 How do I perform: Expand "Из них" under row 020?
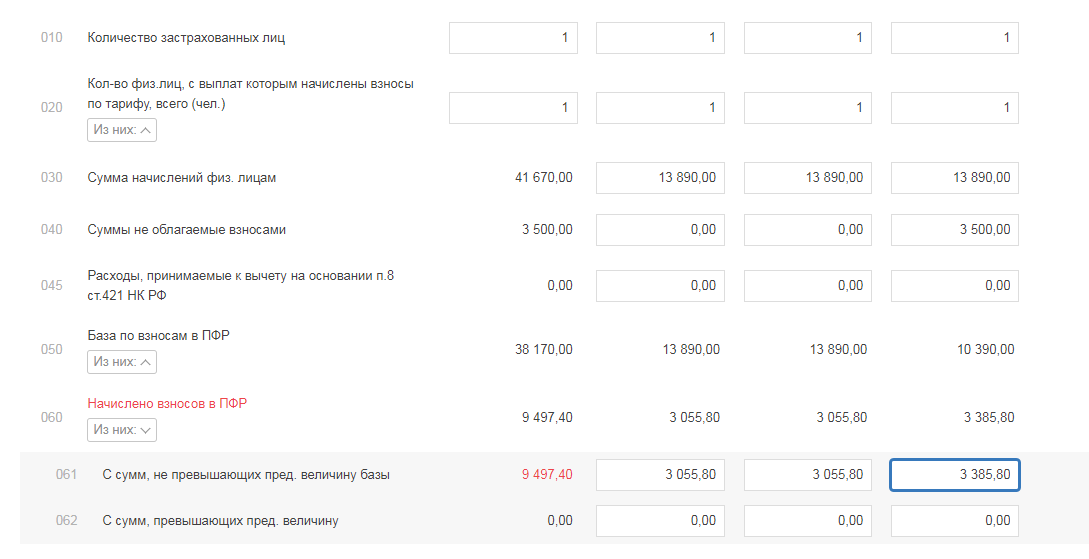pos(122,130)
